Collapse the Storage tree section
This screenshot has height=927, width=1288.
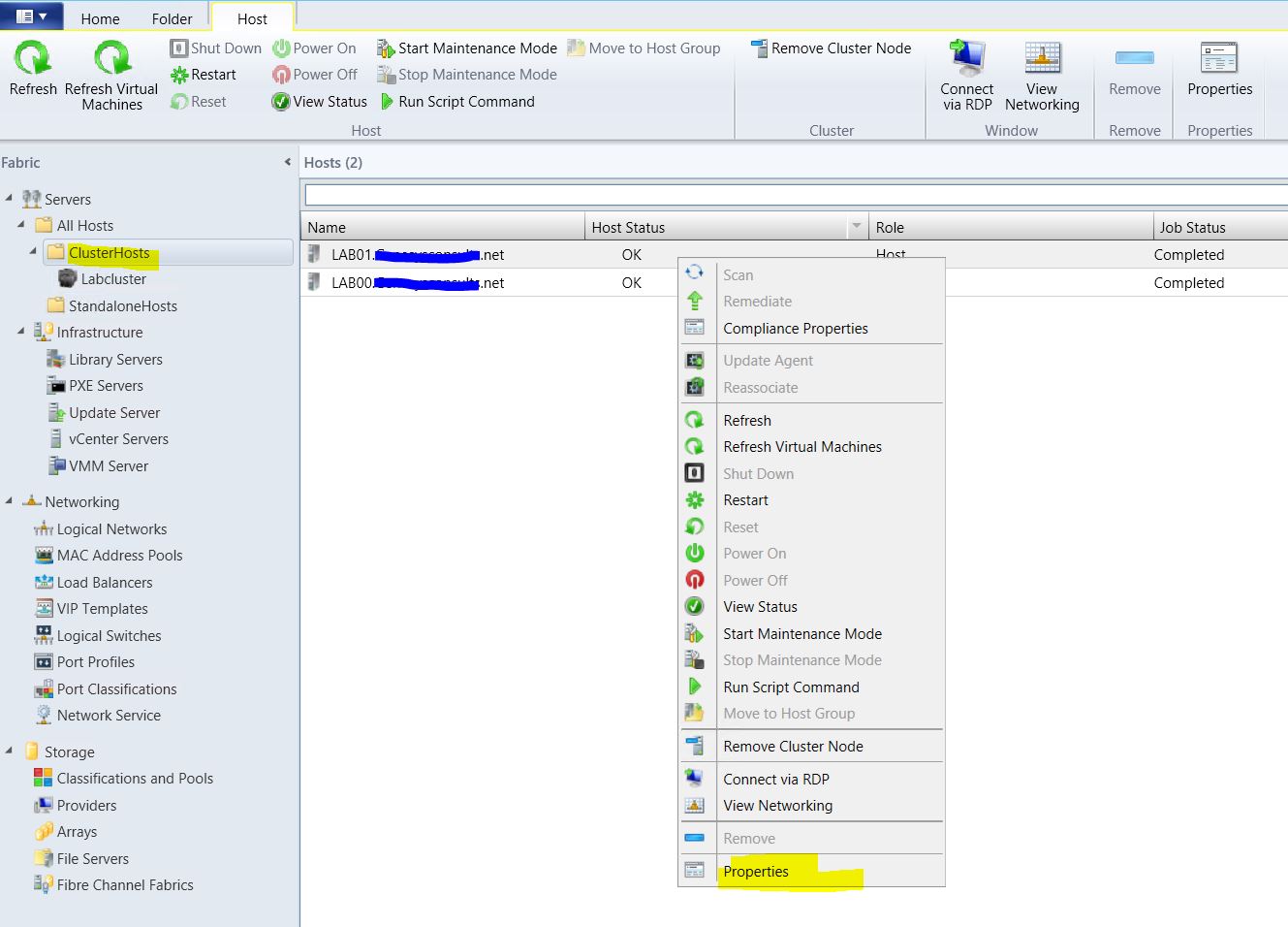[10, 751]
